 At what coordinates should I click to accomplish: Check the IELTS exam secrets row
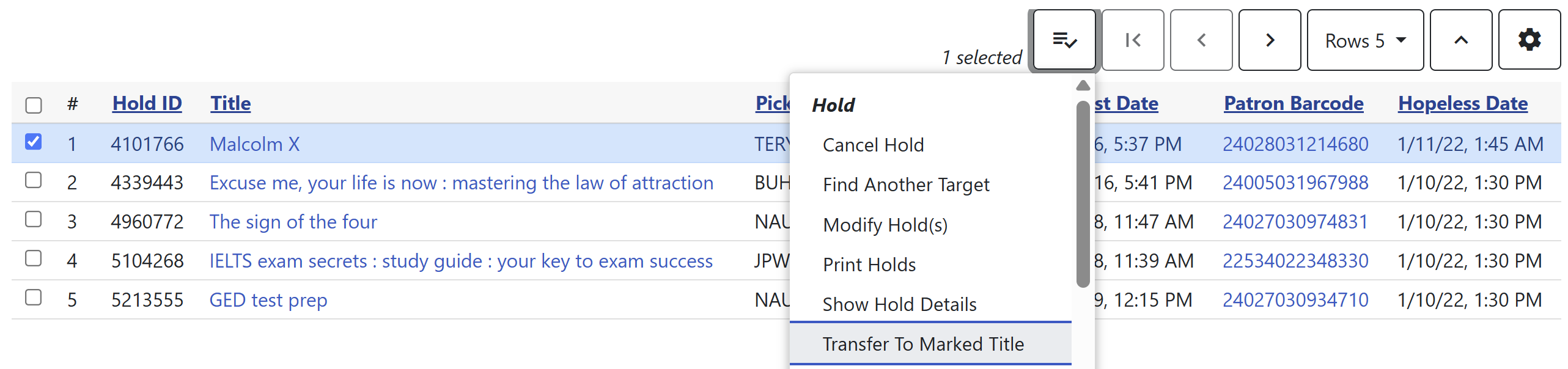(34, 258)
